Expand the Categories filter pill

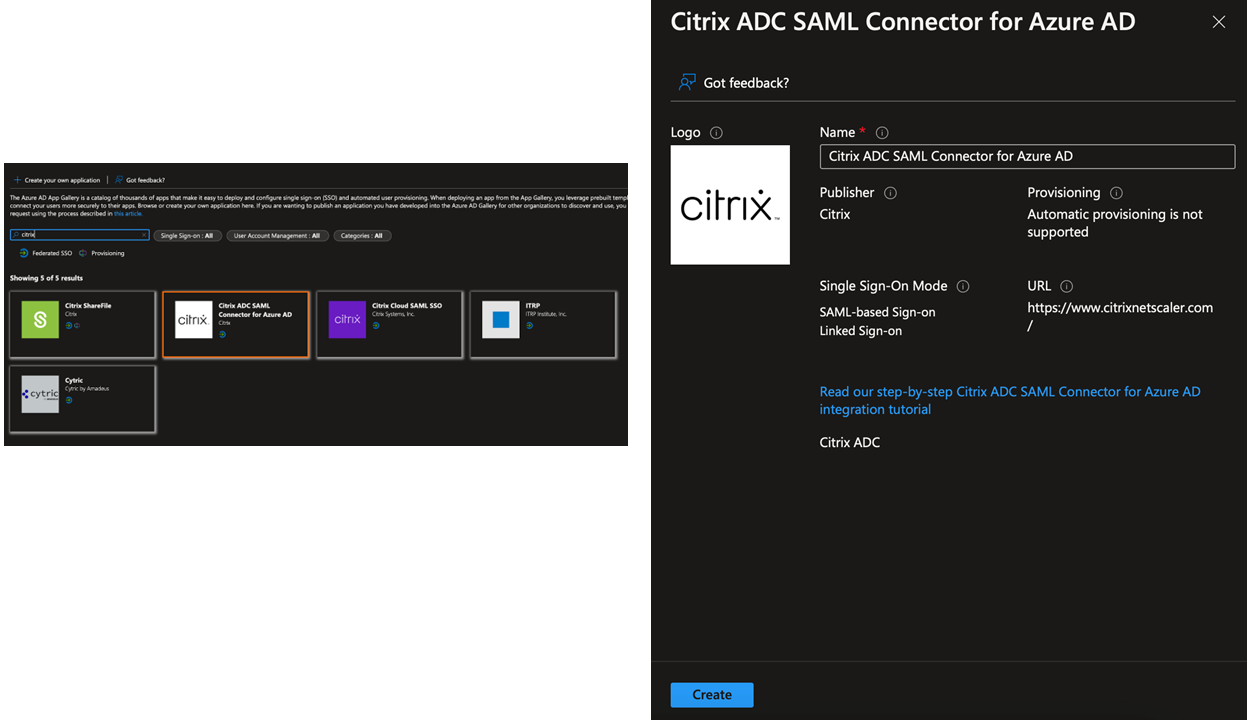coord(362,236)
